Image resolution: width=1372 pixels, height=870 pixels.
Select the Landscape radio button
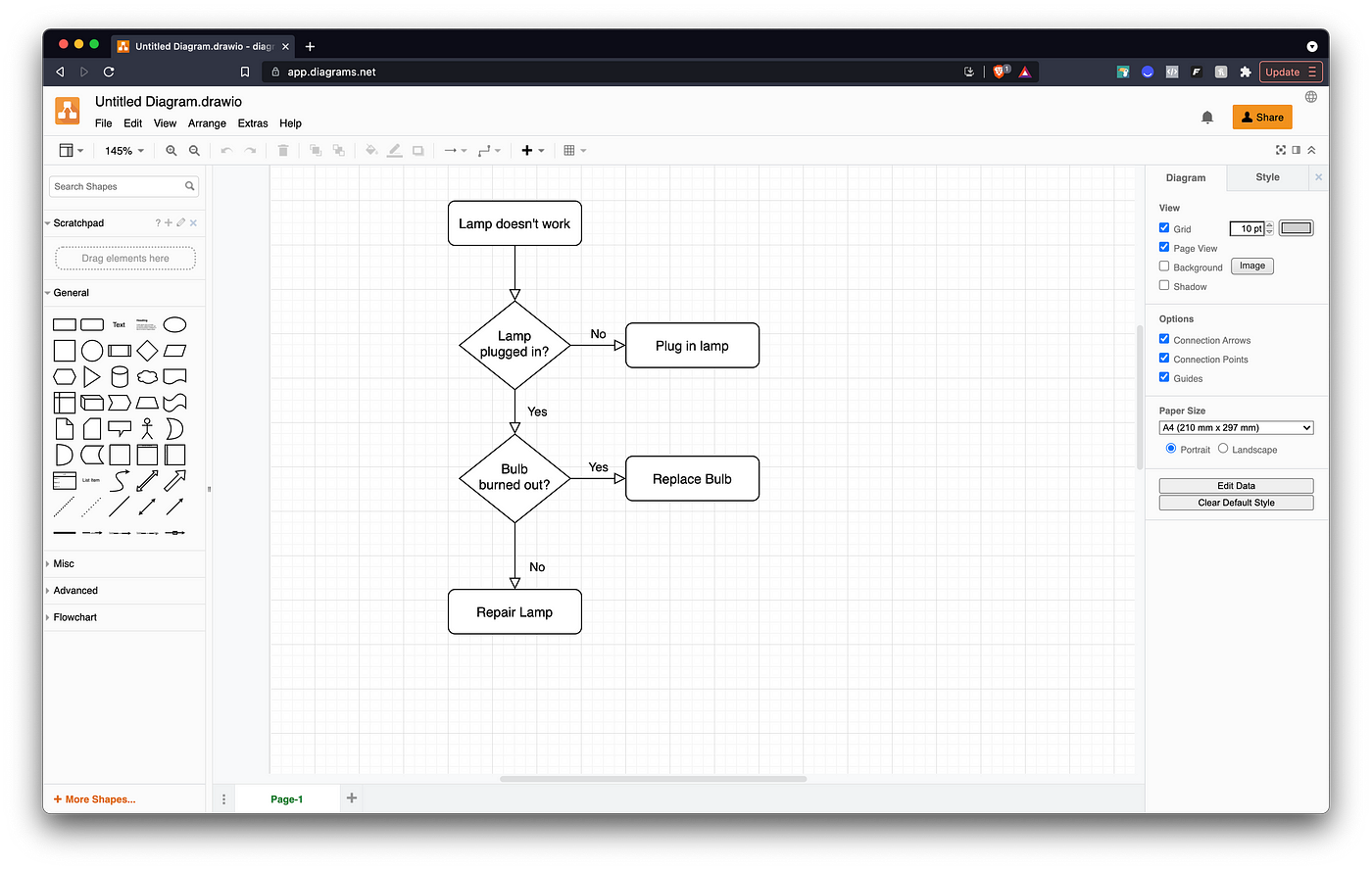tap(1223, 448)
